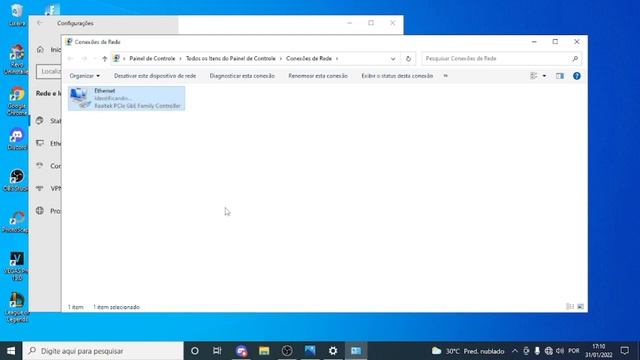Open VEGAS Pro desktop shortcut
Image resolution: width=640 pixels, height=360 pixels.
17,266
